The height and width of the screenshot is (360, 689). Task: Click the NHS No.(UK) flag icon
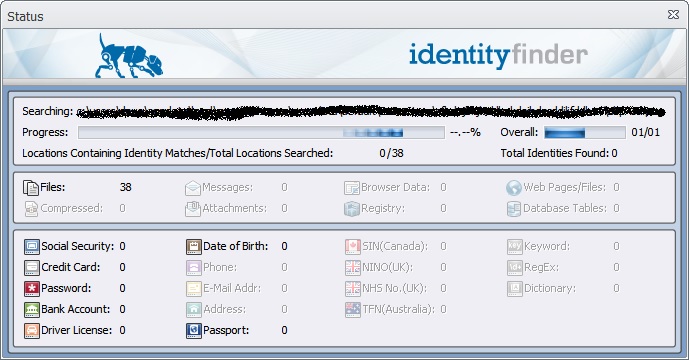pos(353,288)
